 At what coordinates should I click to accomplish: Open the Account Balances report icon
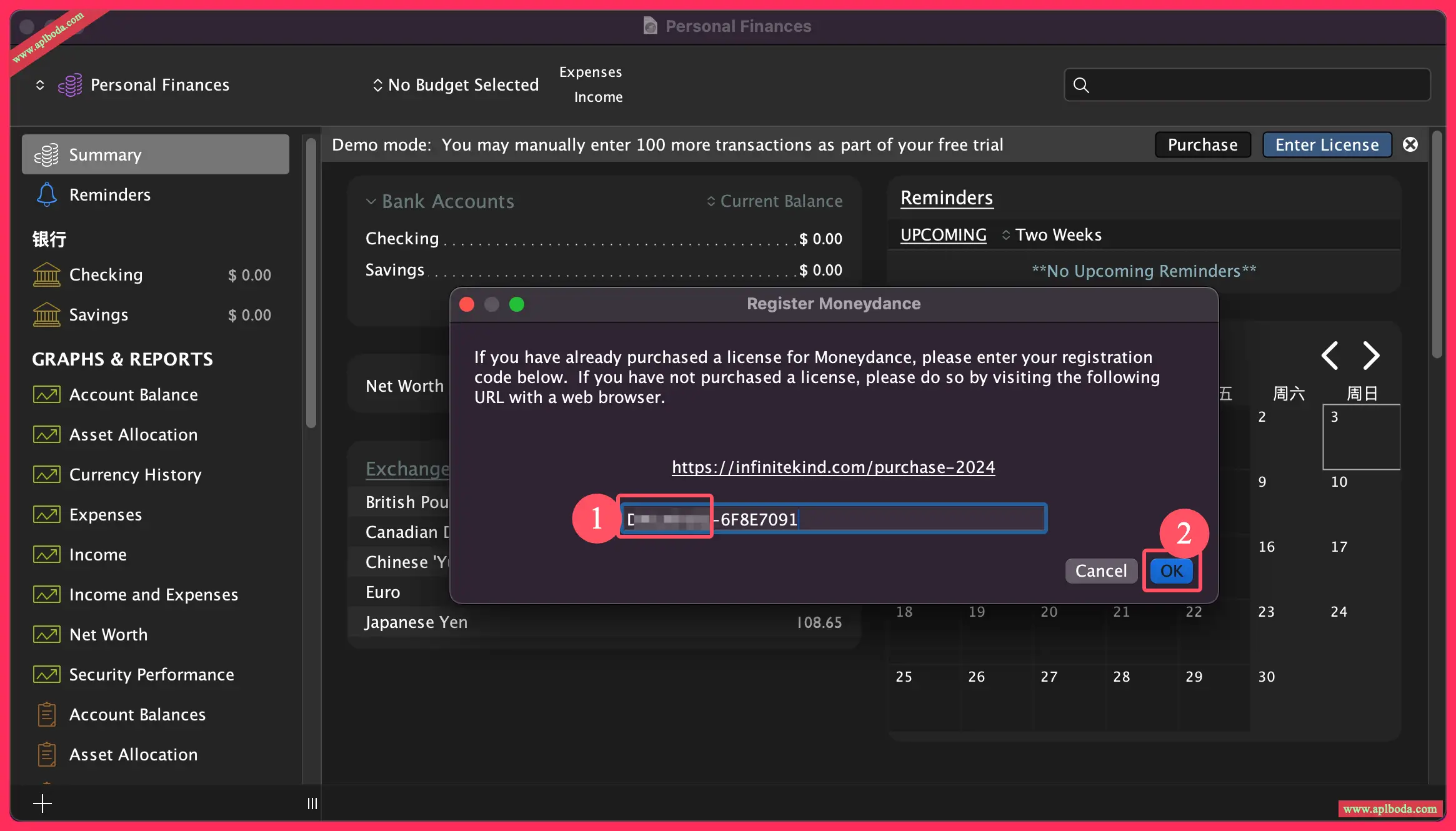[x=46, y=715]
